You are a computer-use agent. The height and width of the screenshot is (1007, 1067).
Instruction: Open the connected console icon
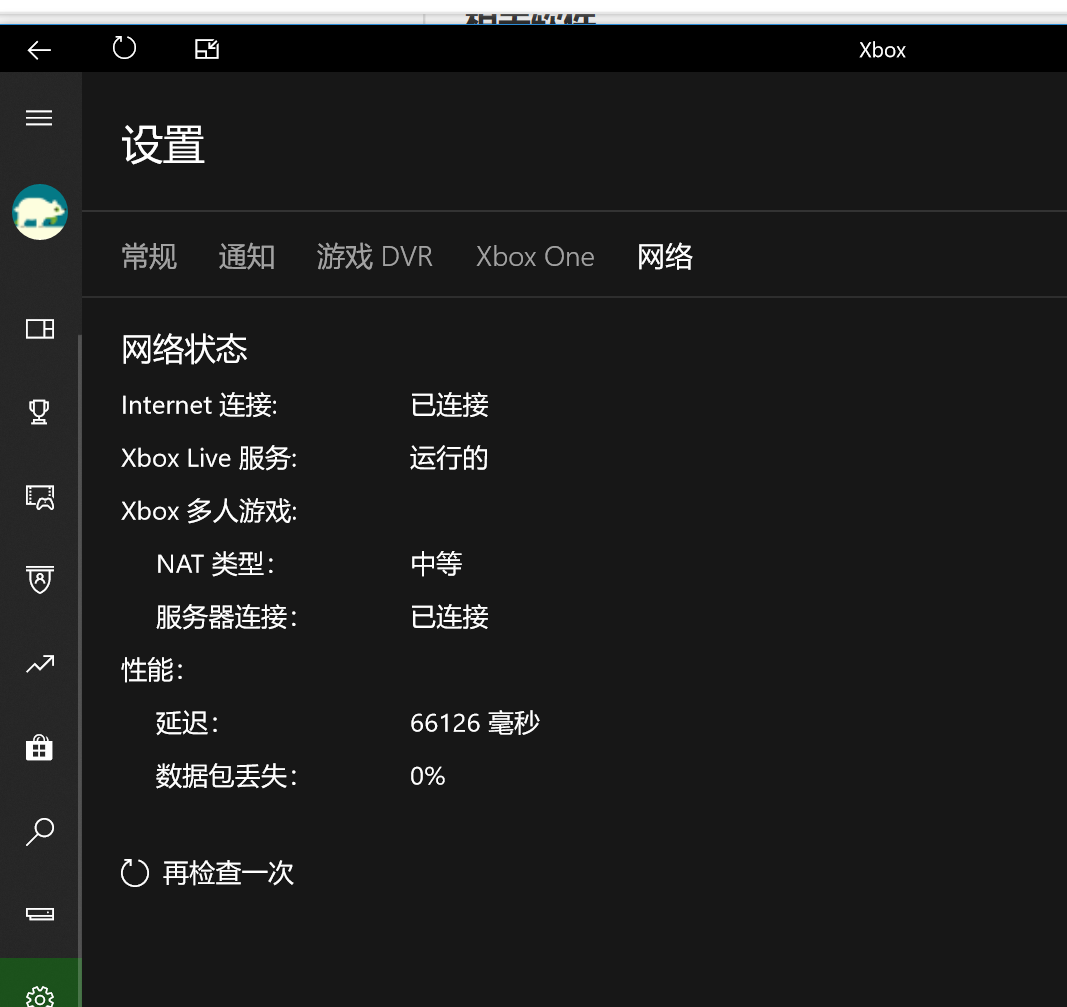coord(39,913)
